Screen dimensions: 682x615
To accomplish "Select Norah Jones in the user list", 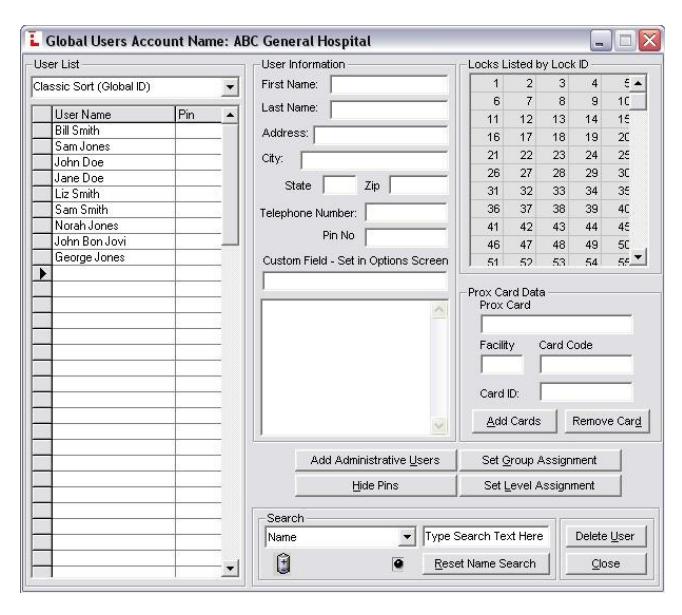I will (x=114, y=226).
